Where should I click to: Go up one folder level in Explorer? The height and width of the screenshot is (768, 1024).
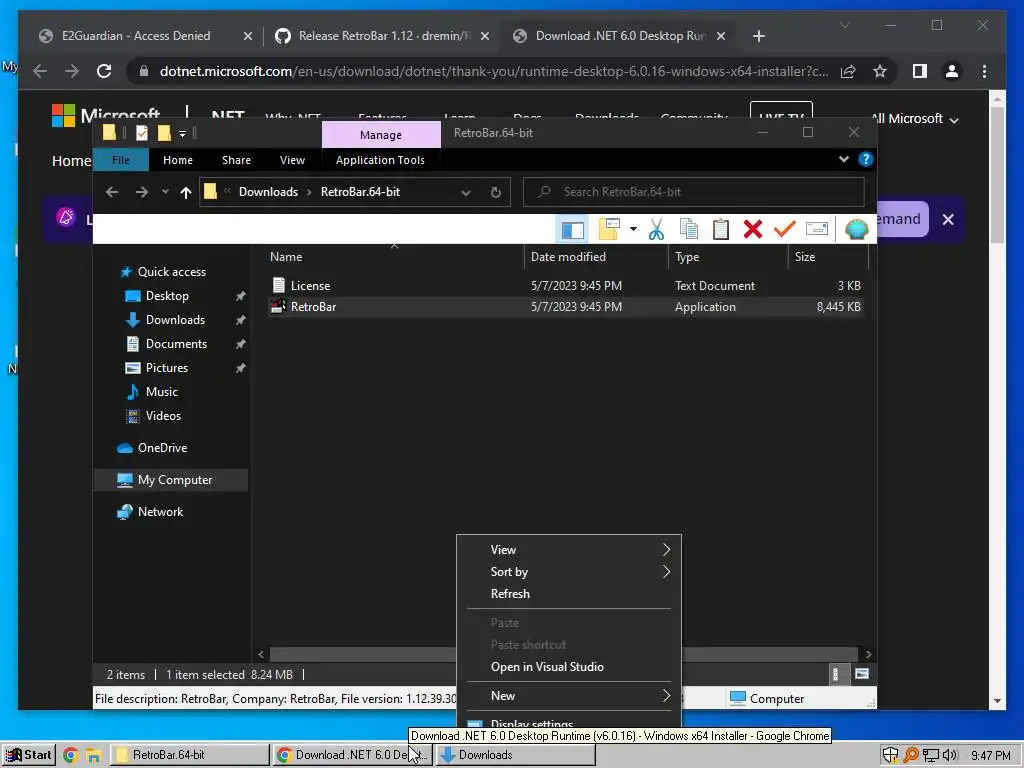(185, 192)
